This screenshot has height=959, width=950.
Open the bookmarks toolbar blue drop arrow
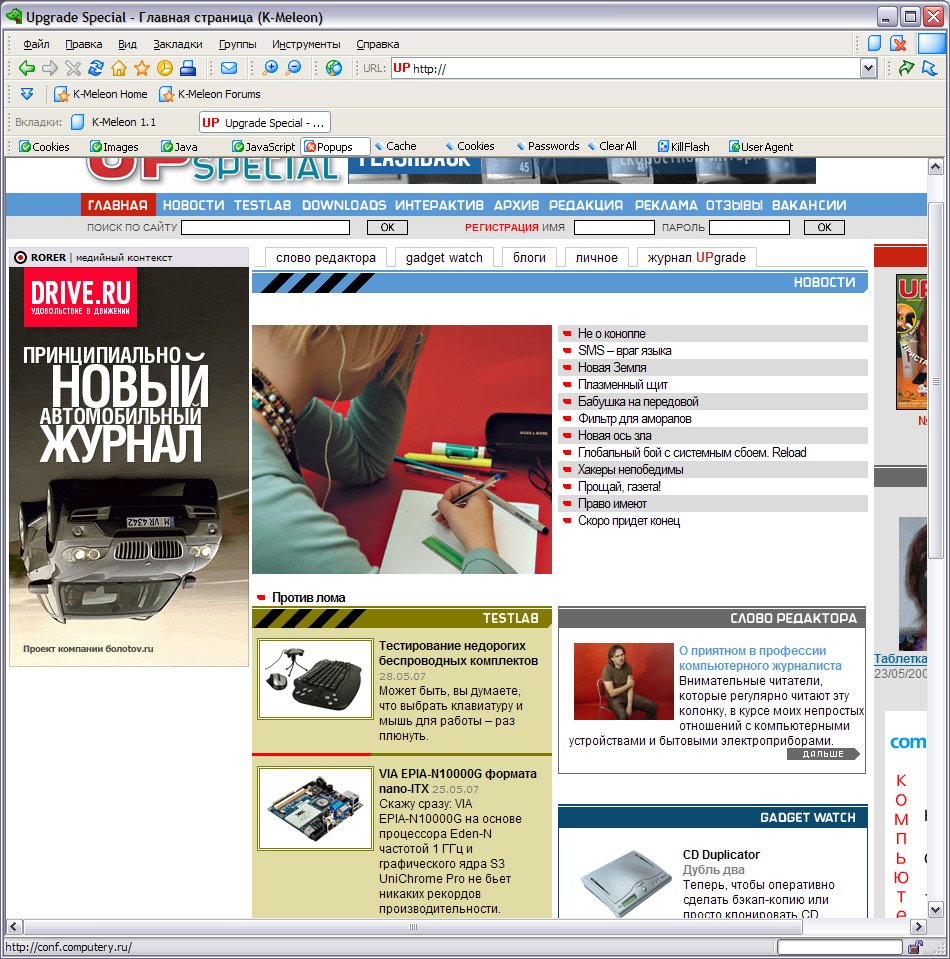click(27, 94)
